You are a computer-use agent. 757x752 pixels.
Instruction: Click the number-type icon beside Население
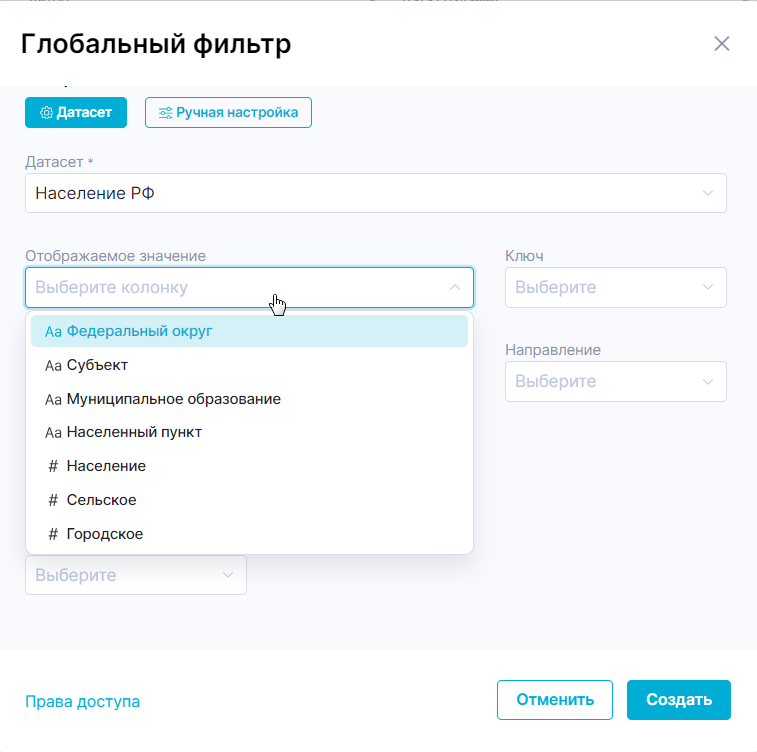53,467
